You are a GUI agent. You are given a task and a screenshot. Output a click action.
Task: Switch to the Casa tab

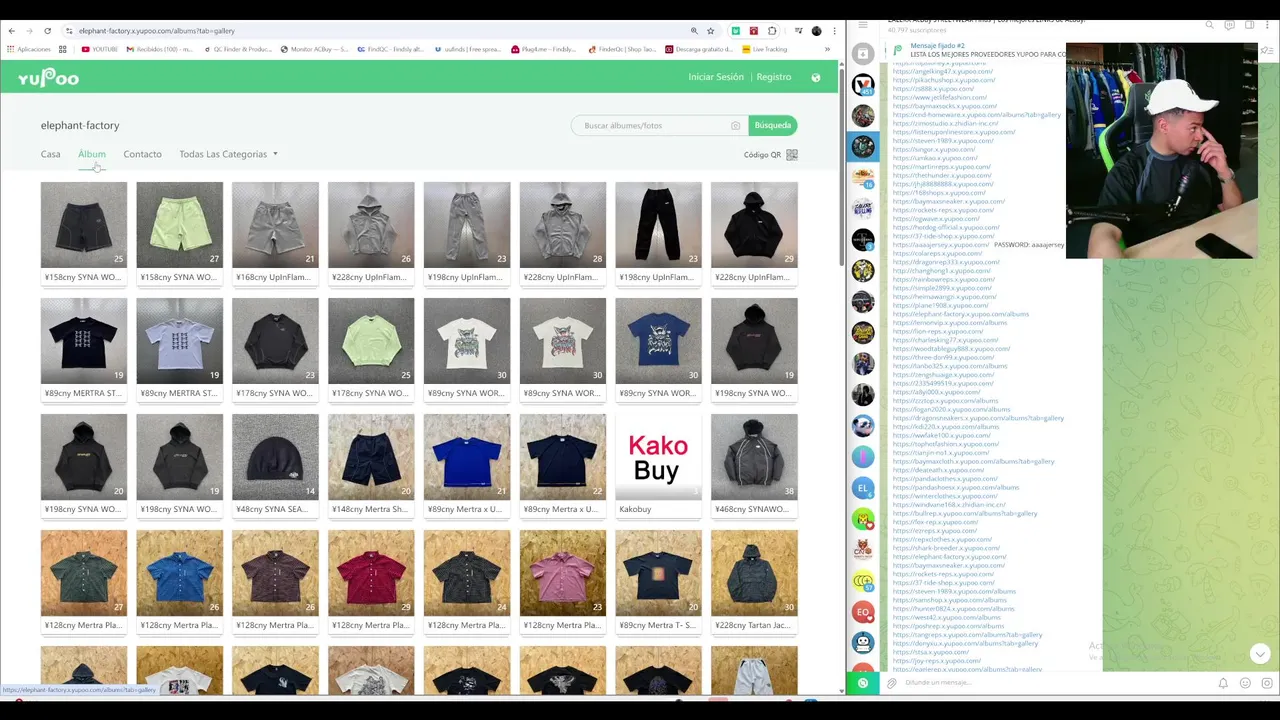50,155
